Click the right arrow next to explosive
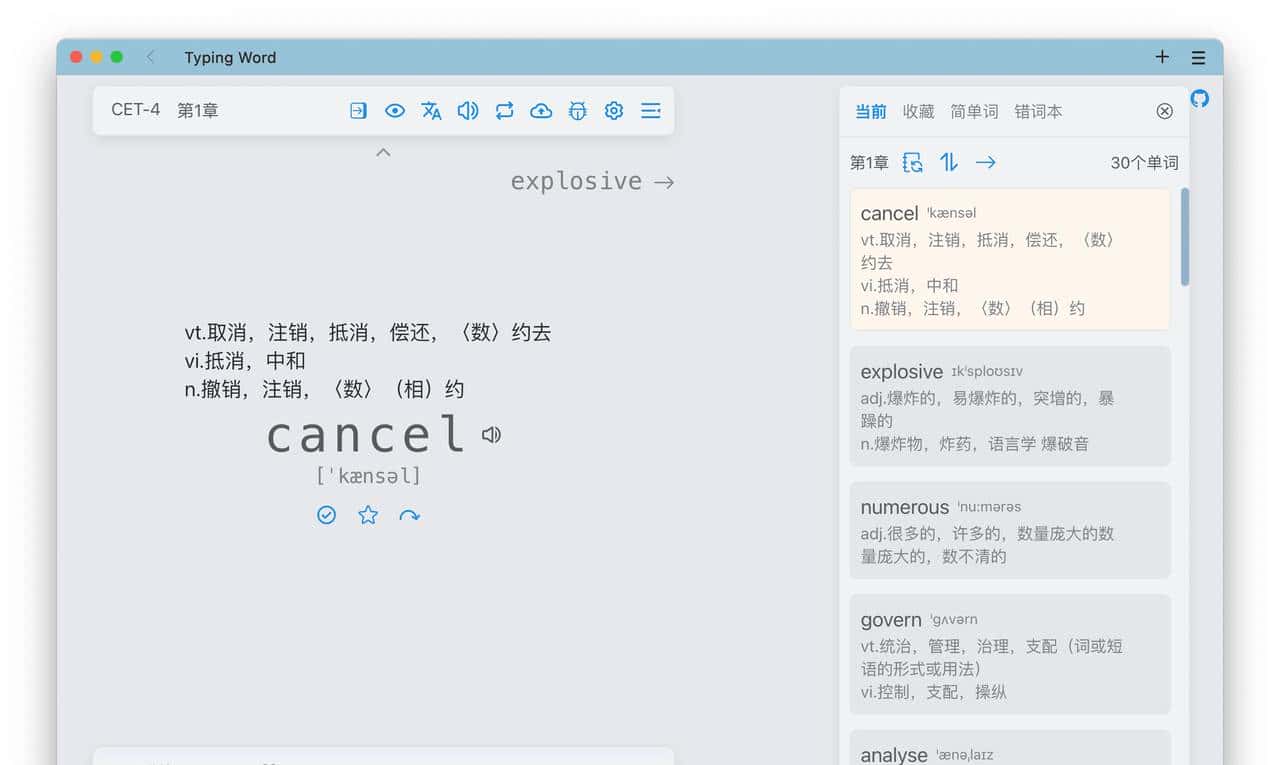Screen dimensions: 1280x765 [664, 181]
